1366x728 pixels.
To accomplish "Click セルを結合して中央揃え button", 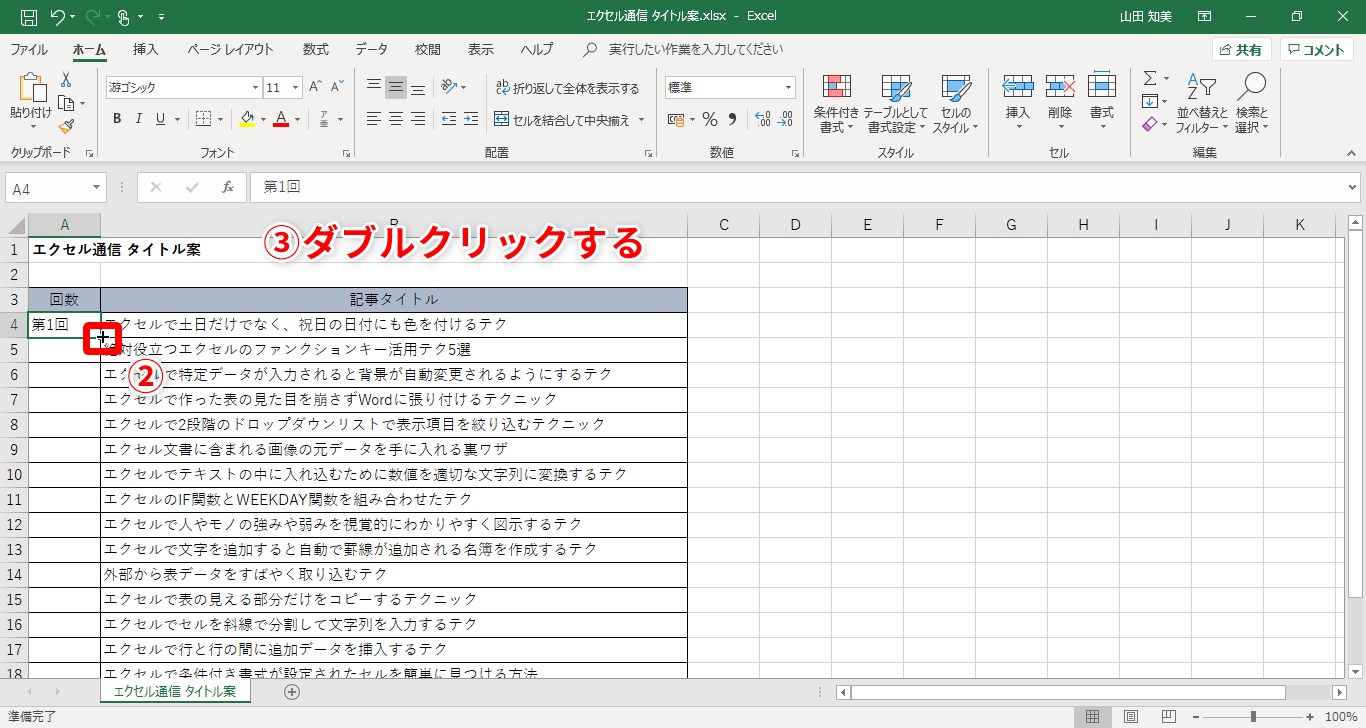I will [563, 120].
